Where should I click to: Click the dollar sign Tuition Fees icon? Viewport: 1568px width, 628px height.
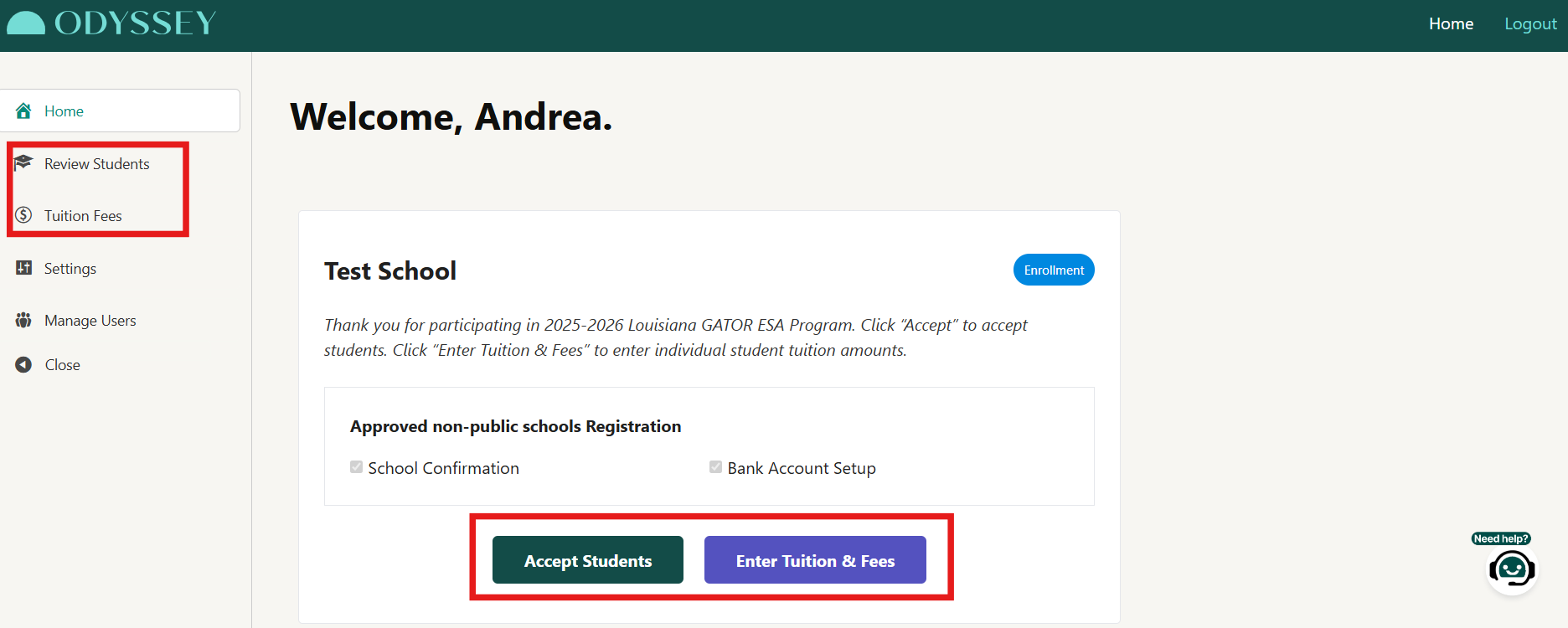[23, 215]
